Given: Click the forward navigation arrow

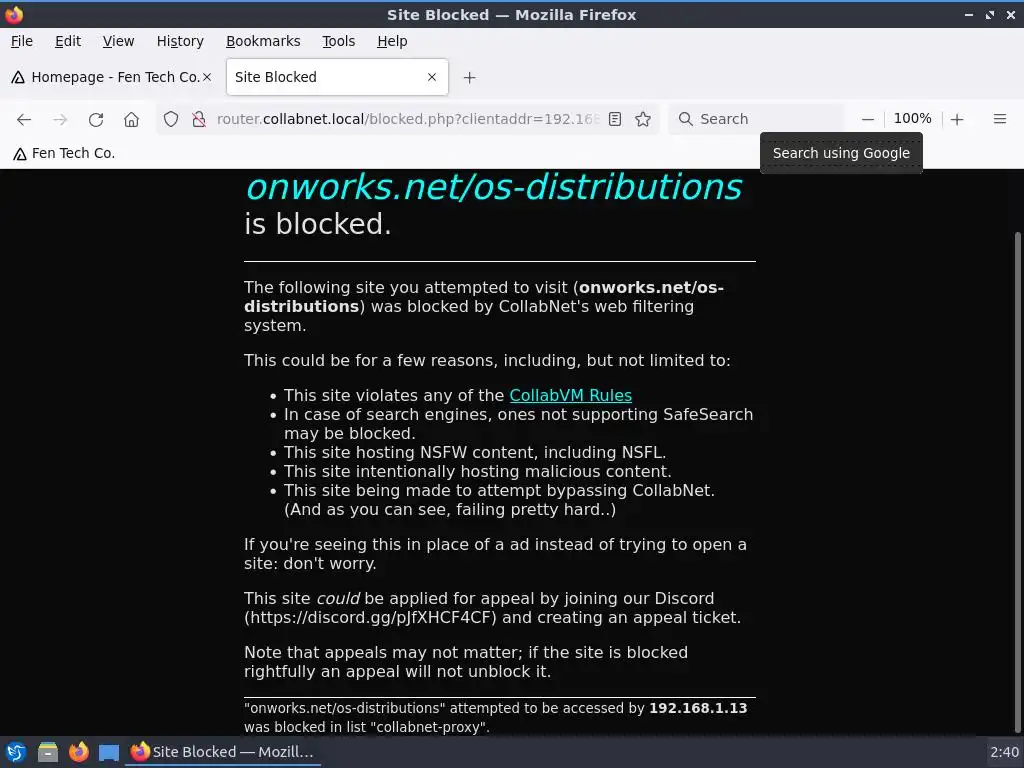Looking at the screenshot, I should point(60,120).
